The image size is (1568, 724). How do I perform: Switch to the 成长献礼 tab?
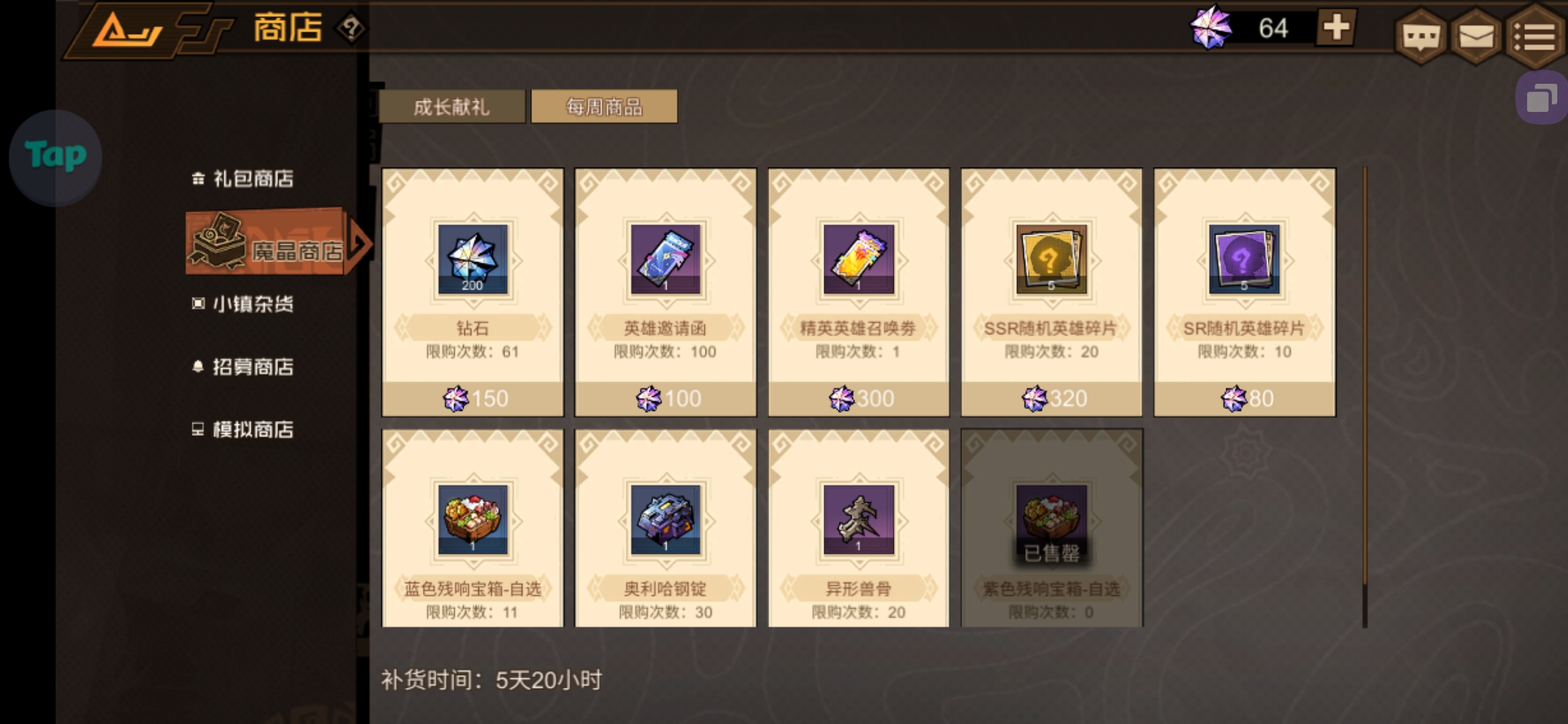(452, 107)
